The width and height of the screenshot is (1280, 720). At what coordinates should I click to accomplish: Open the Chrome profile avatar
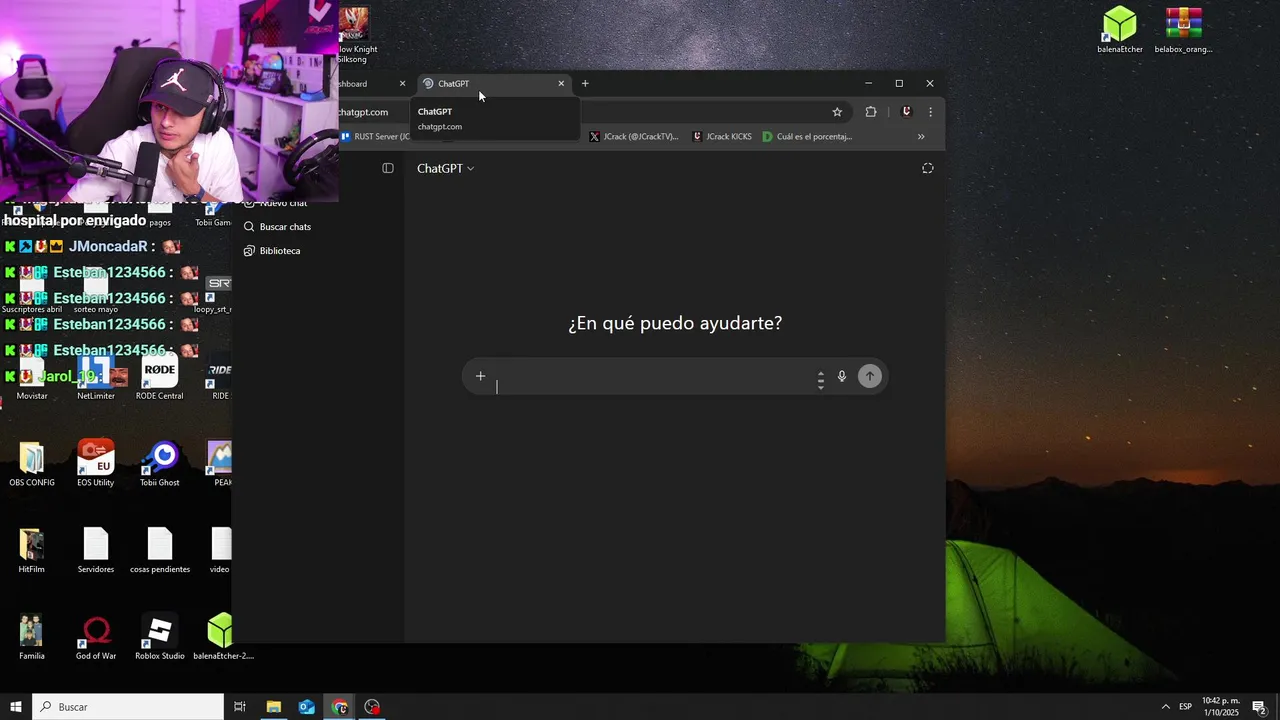[907, 112]
